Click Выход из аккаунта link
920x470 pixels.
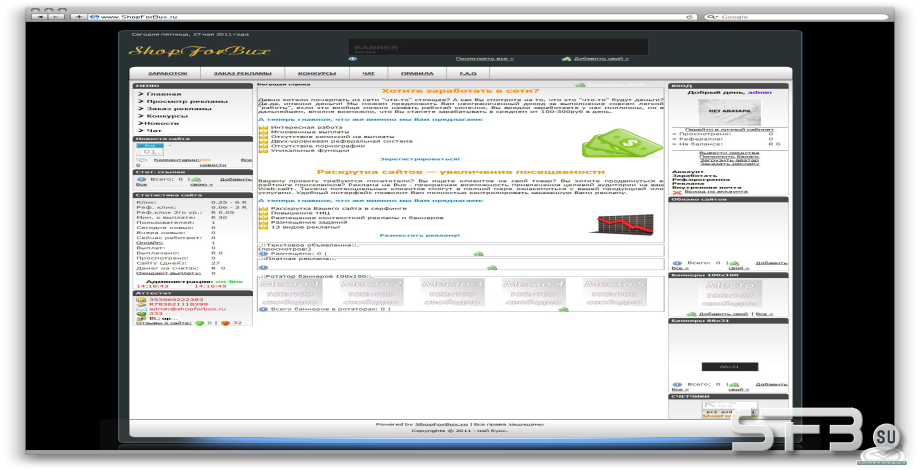[x=716, y=192]
